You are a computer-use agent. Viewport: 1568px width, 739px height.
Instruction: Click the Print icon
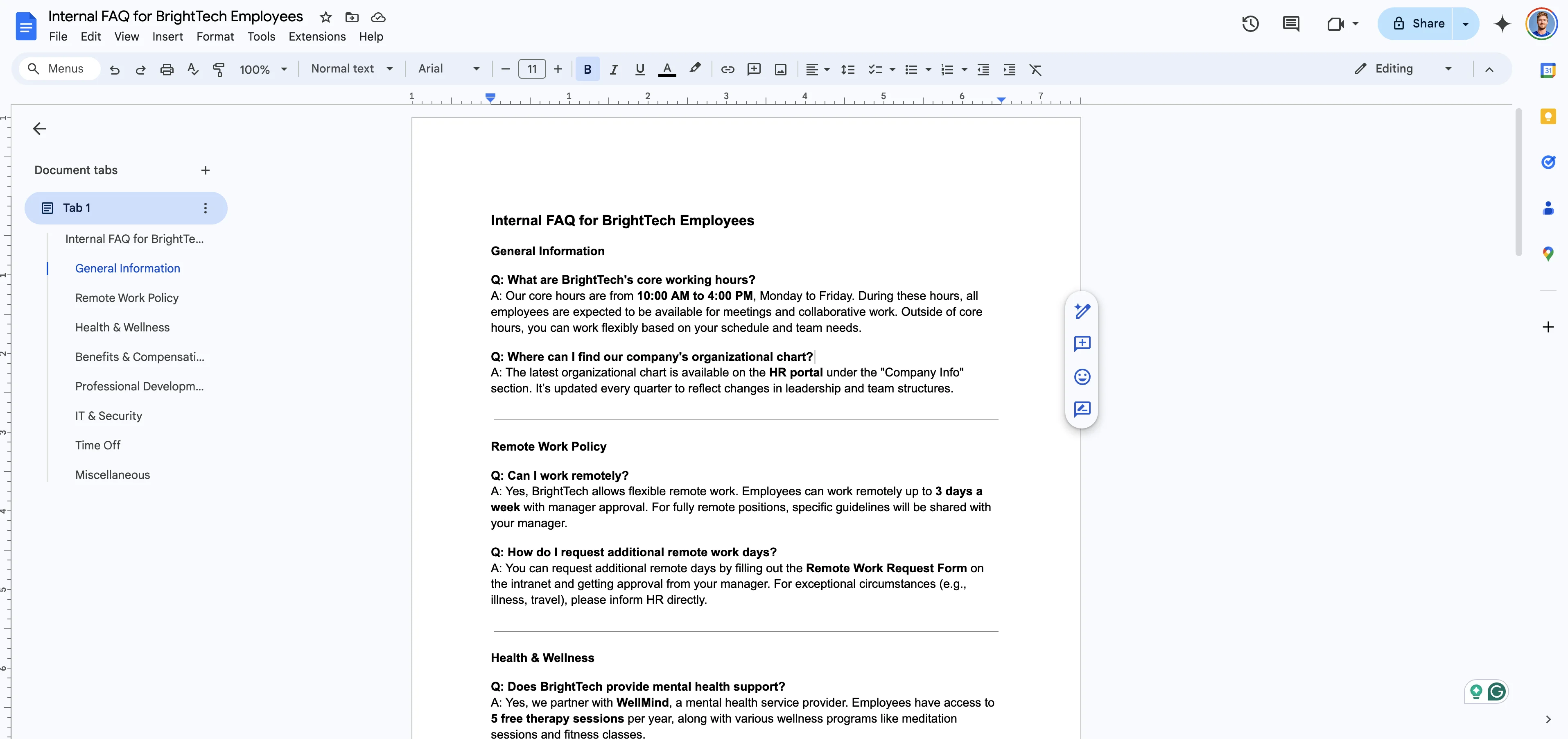[167, 70]
